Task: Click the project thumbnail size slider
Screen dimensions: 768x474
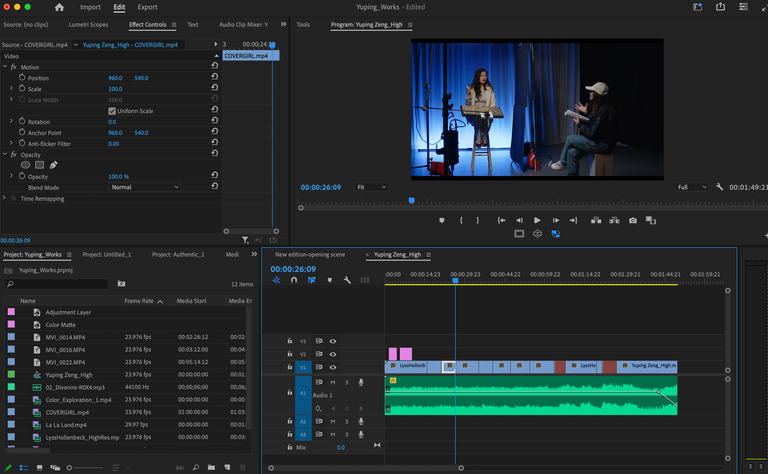Action: pyautogui.click(x=84, y=468)
